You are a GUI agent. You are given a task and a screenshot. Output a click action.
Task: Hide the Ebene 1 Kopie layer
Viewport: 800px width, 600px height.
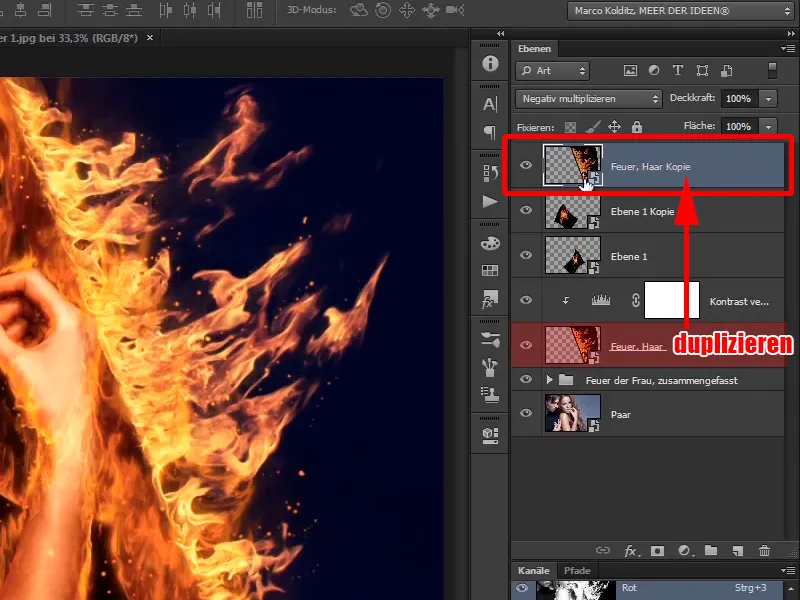[x=526, y=210]
